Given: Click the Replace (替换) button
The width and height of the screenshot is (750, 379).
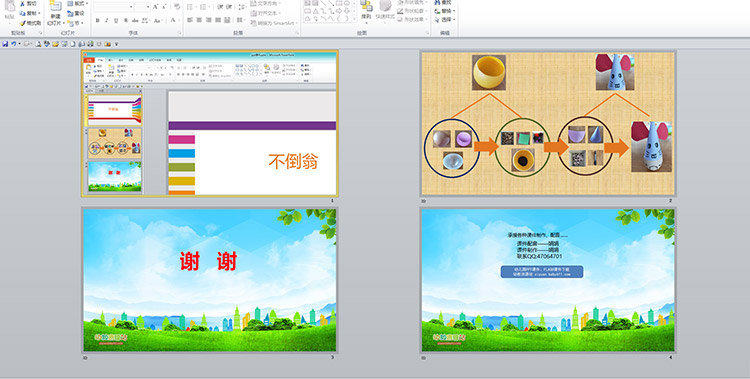Looking at the screenshot, I should [x=446, y=11].
